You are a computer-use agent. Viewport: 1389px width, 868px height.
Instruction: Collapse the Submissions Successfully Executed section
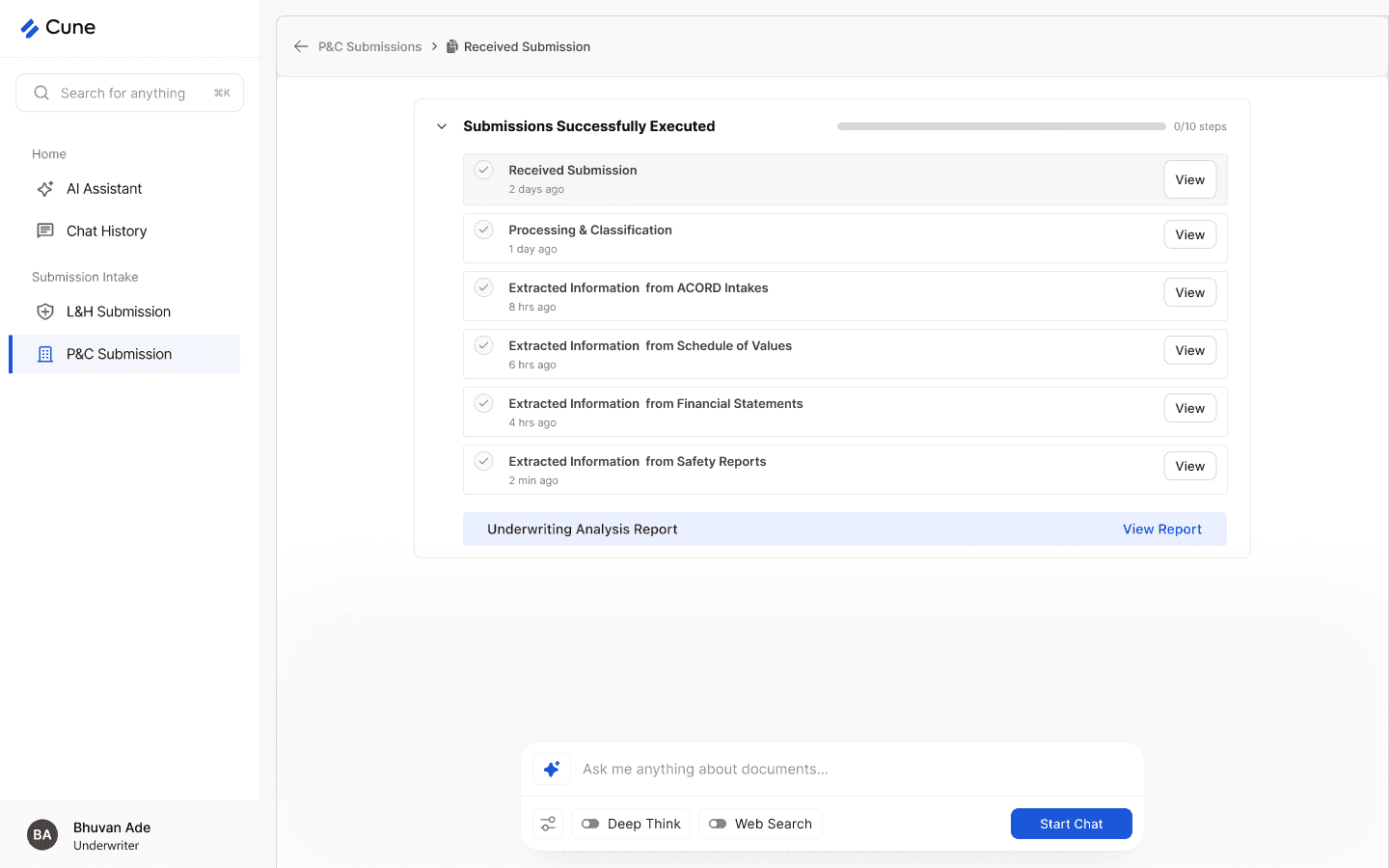[x=442, y=126]
